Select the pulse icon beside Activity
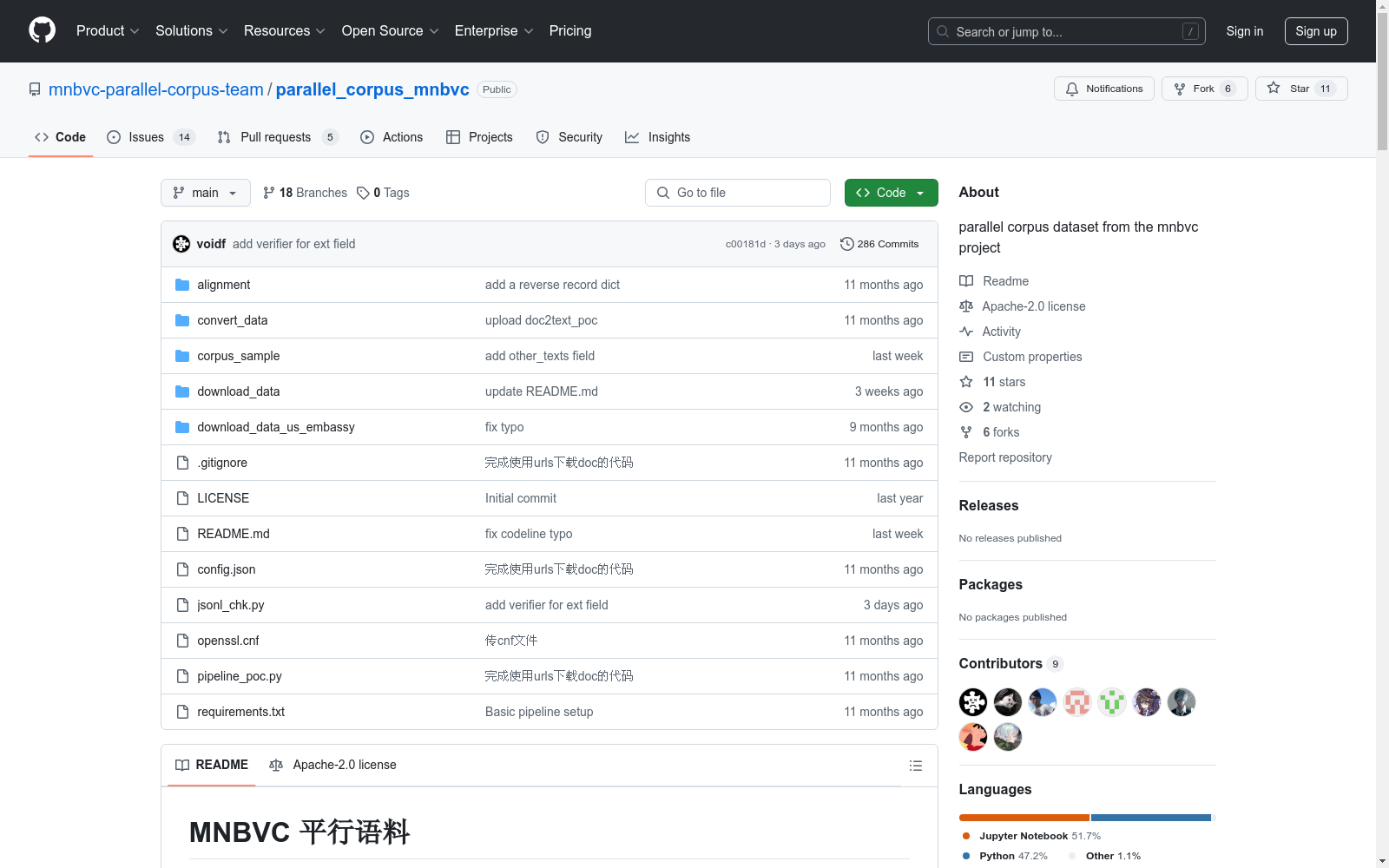Screen dimensions: 1389x868 (x=966, y=332)
